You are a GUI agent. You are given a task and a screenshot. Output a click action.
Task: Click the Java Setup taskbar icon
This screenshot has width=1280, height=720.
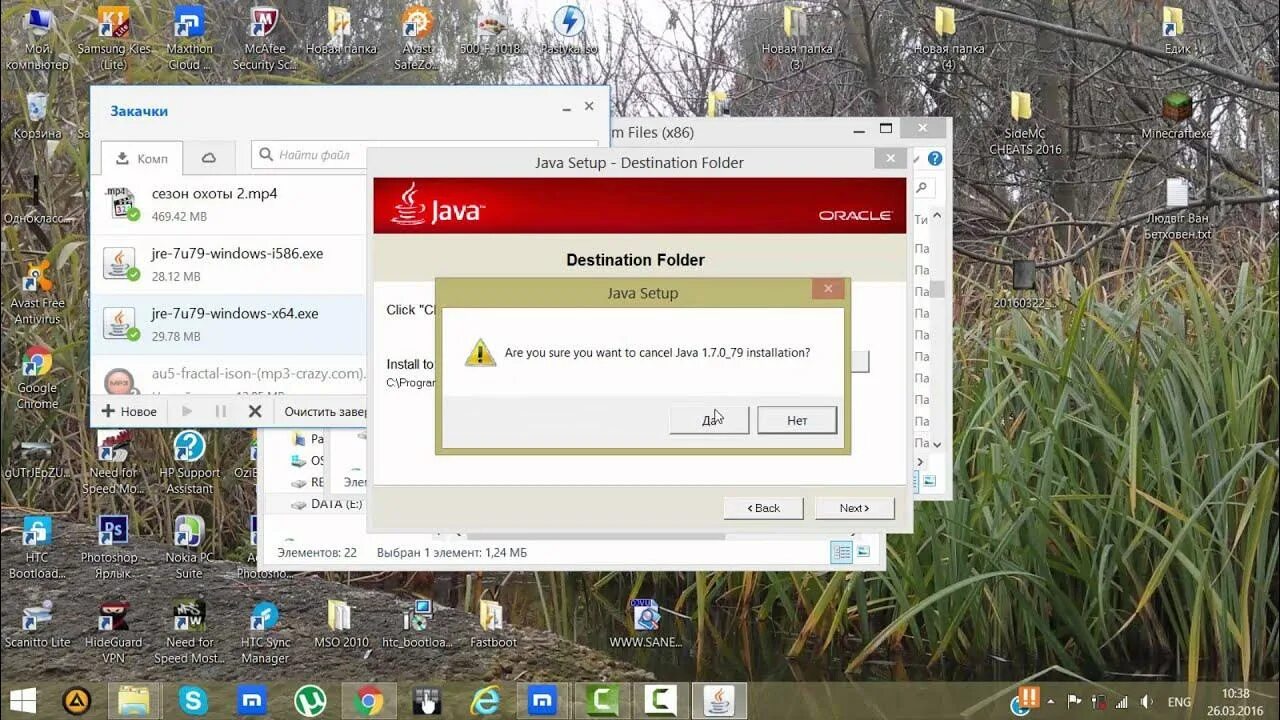[x=719, y=701]
